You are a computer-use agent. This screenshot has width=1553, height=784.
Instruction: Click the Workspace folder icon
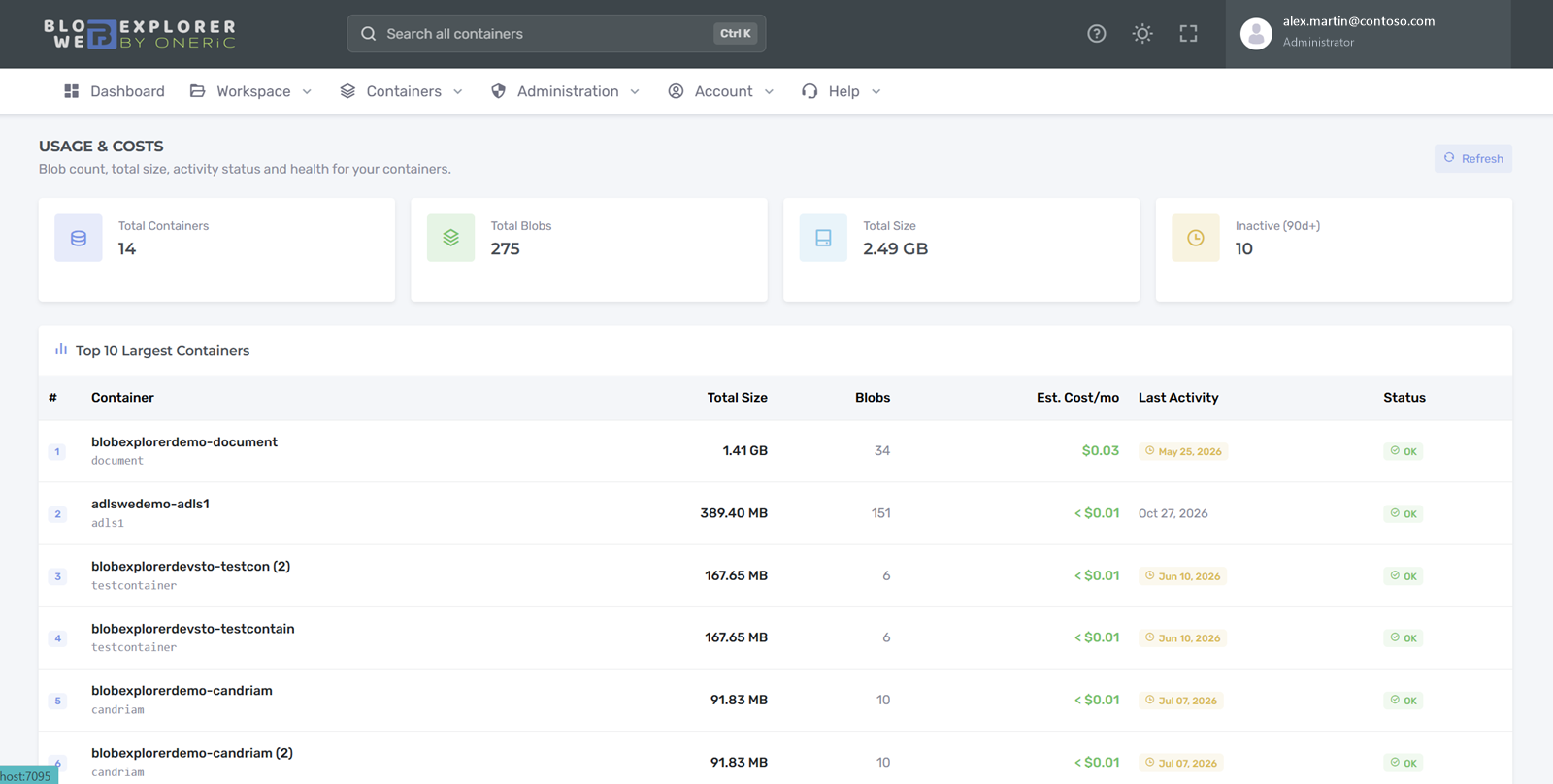coord(197,91)
